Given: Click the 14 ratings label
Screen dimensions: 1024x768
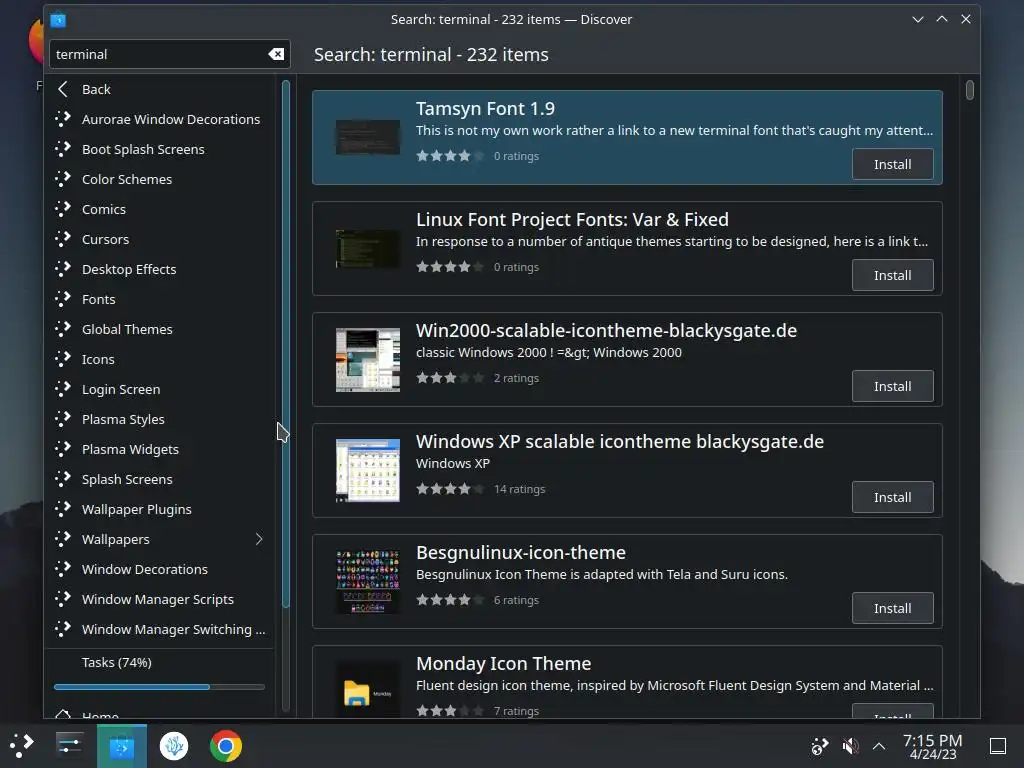Looking at the screenshot, I should (x=519, y=489).
